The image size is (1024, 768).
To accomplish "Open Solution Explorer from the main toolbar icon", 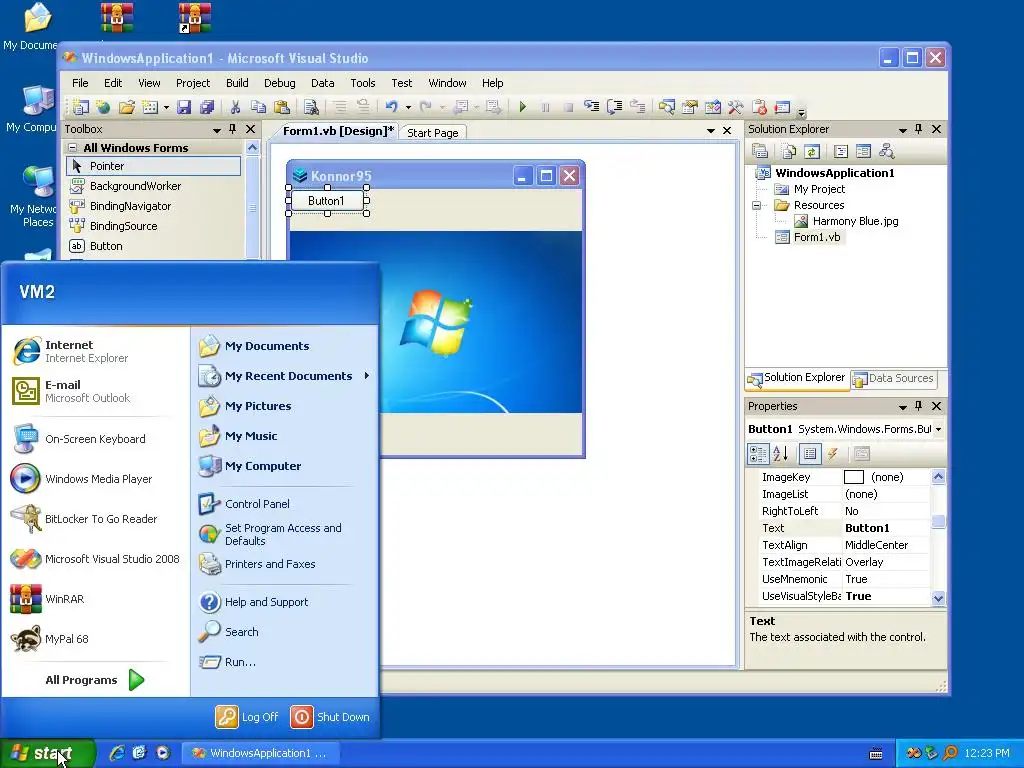I will (x=666, y=107).
